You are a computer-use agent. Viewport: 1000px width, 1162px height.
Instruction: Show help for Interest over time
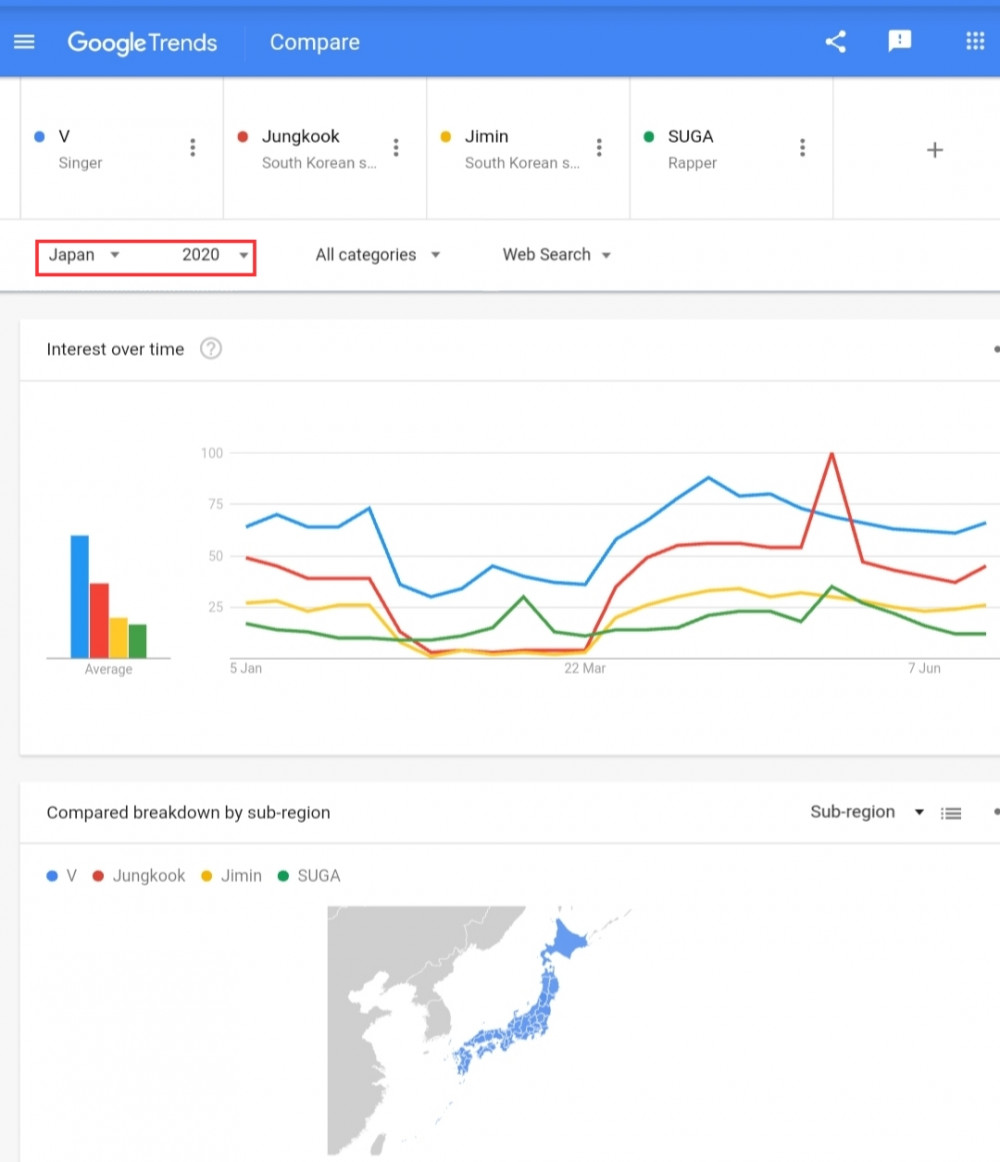point(211,348)
